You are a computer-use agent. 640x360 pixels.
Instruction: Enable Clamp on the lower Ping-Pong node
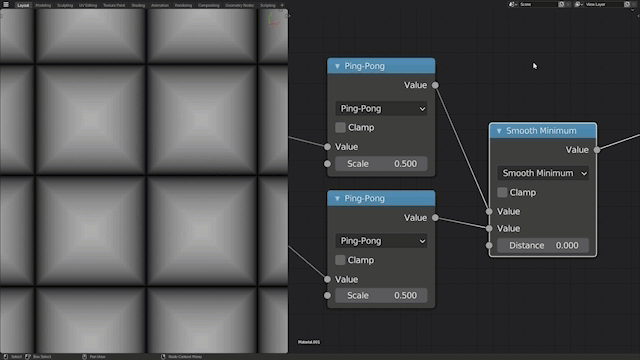pos(340,260)
